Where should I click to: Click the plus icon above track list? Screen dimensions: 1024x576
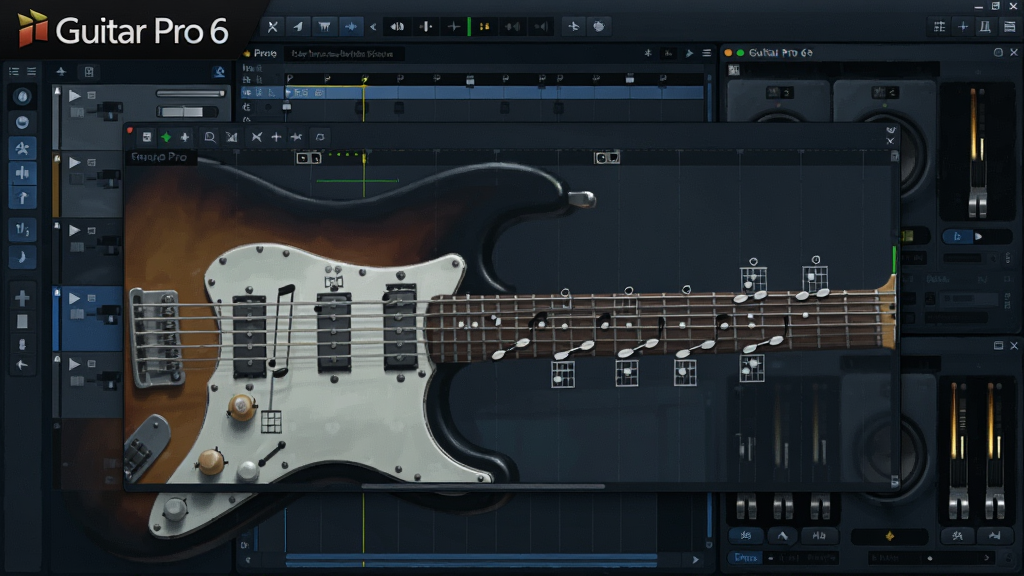(61, 71)
